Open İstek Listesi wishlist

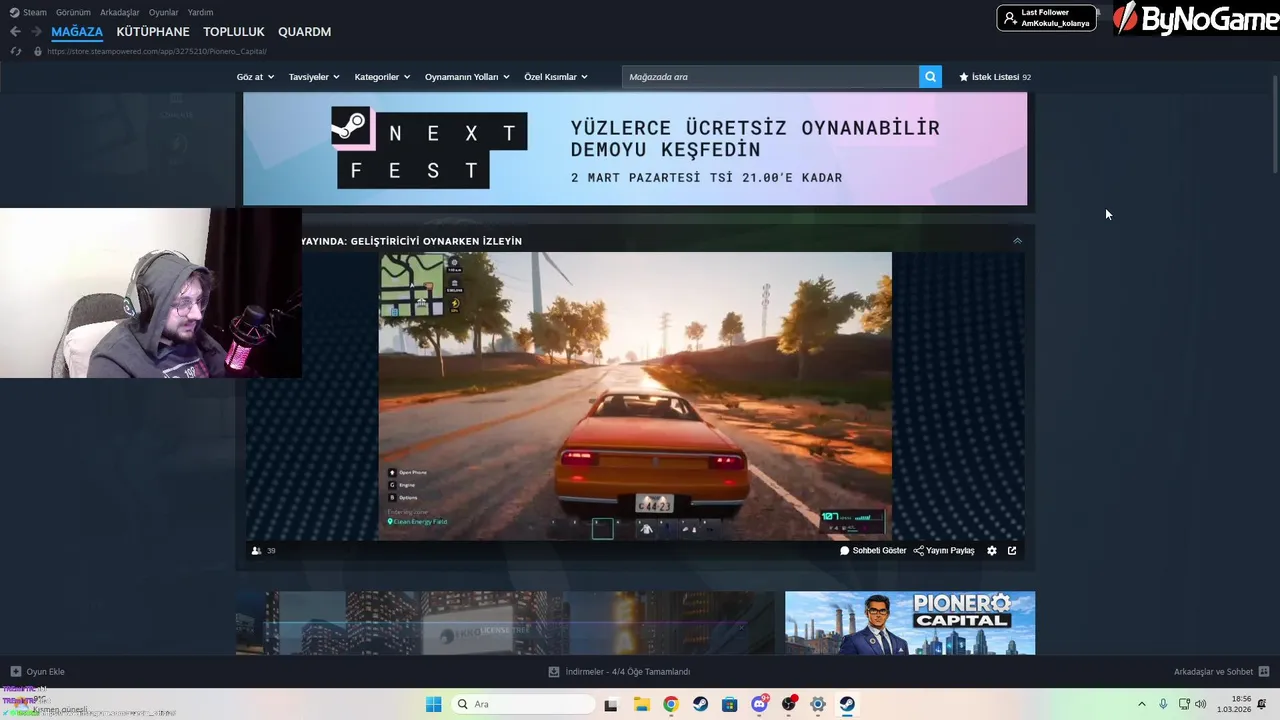click(x=995, y=77)
